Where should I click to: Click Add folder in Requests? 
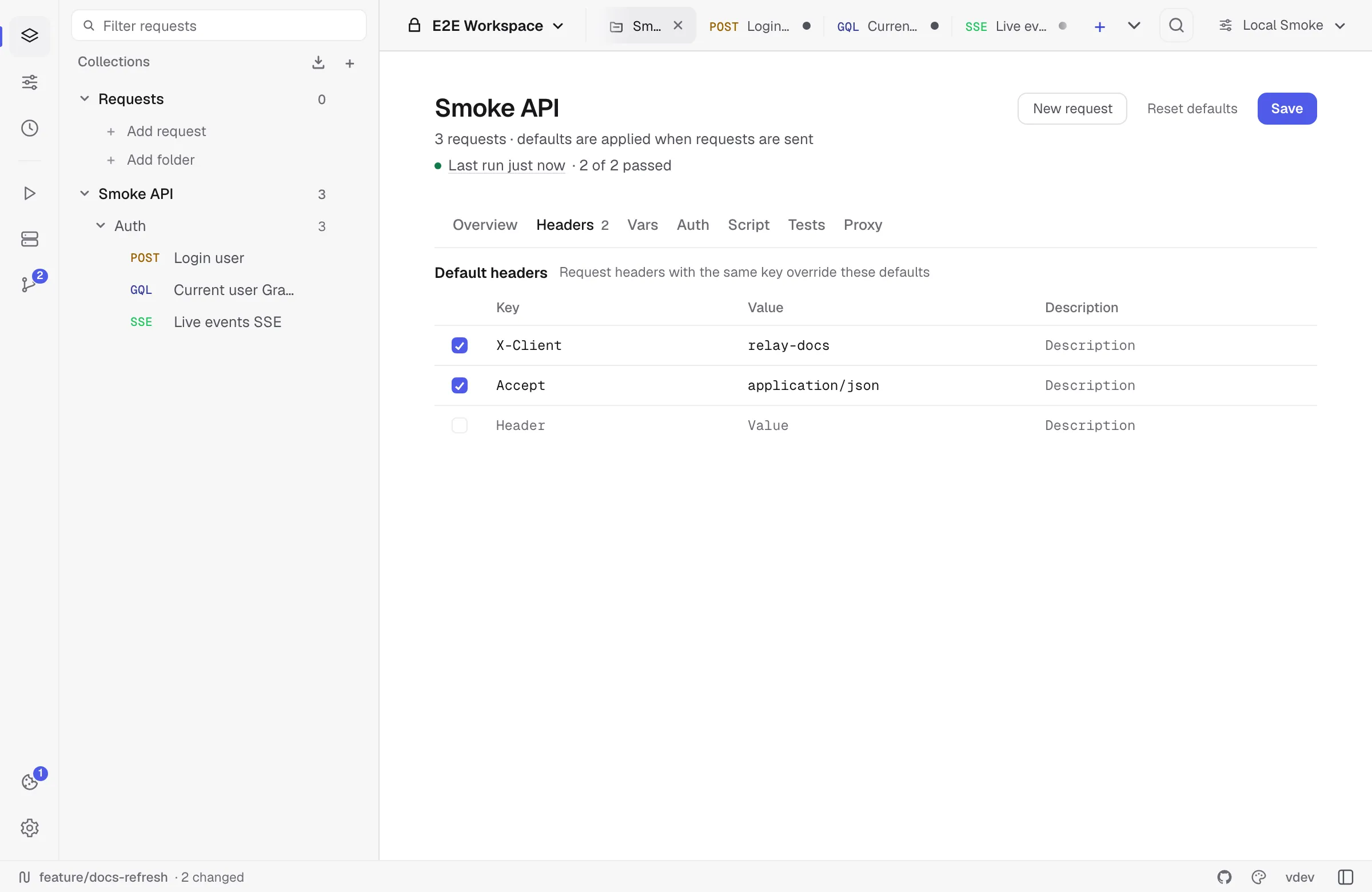150,160
